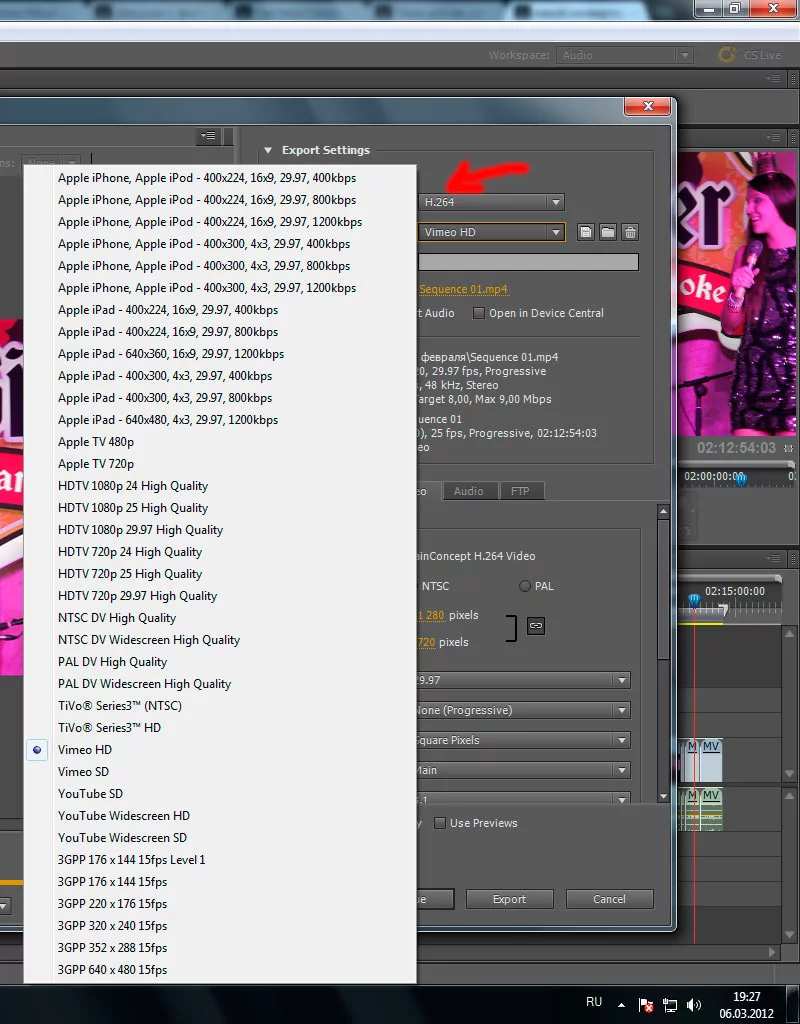
Task: Click the delete preset trash icon
Action: [x=630, y=232]
